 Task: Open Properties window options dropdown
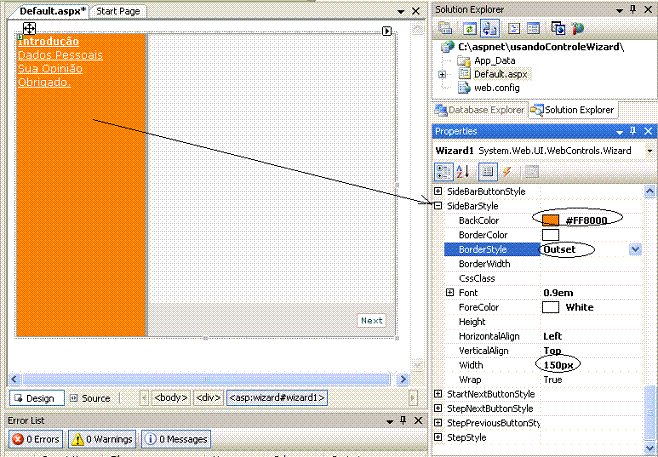pyautogui.click(x=619, y=132)
